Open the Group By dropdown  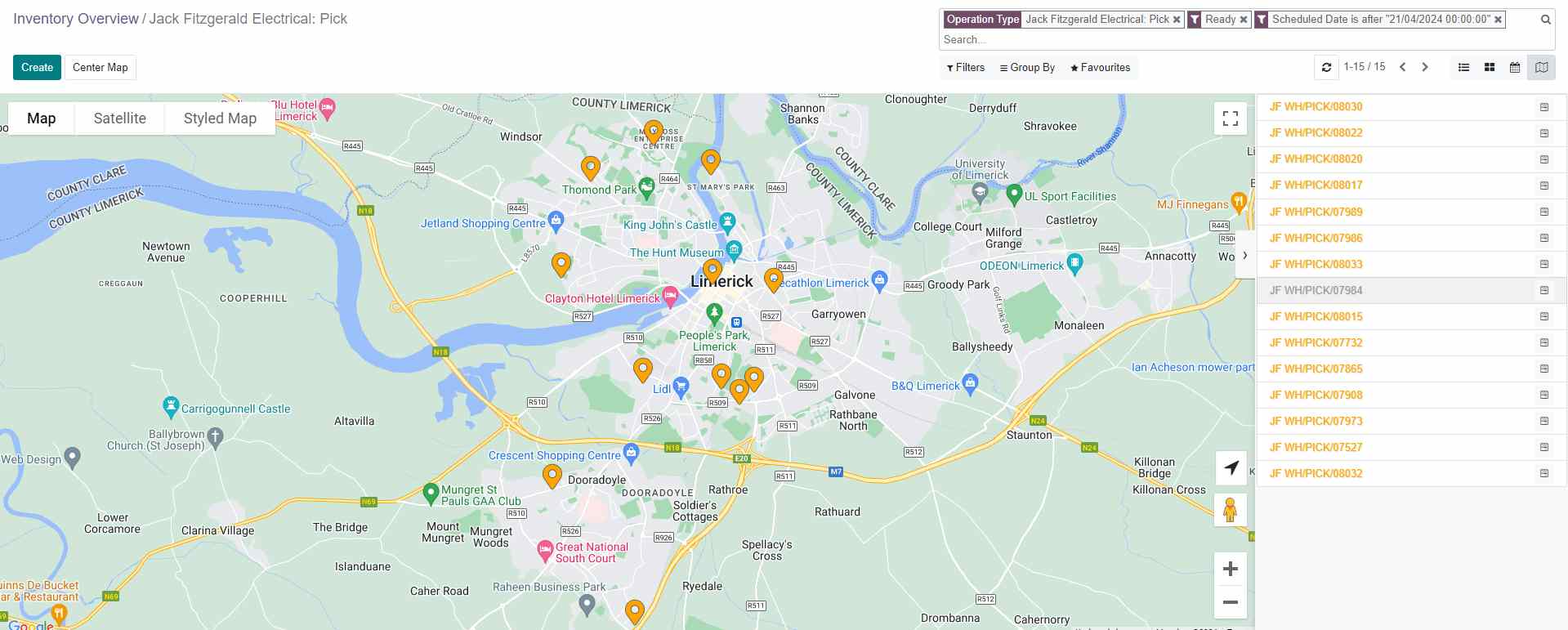pyautogui.click(x=1028, y=68)
